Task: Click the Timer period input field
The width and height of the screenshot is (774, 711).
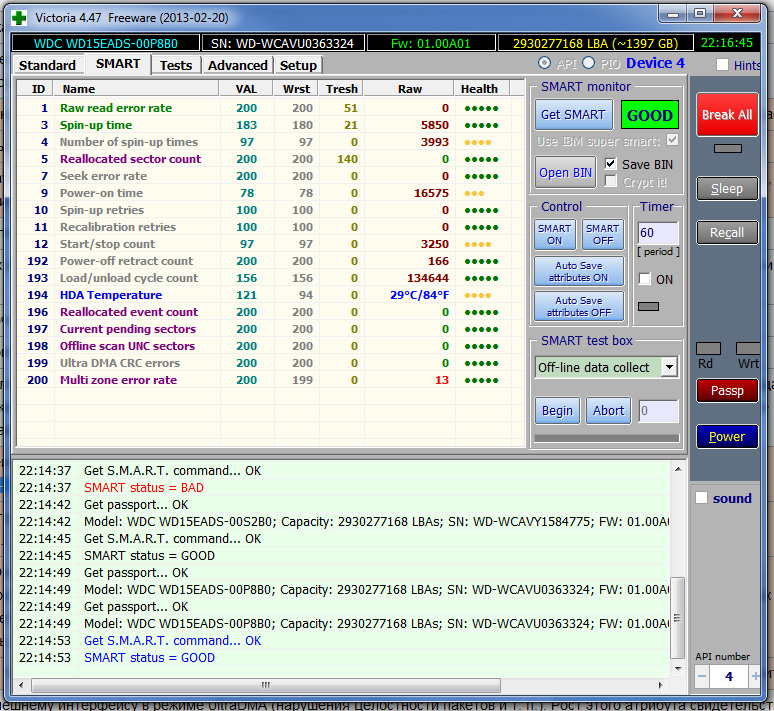Action: [x=657, y=234]
